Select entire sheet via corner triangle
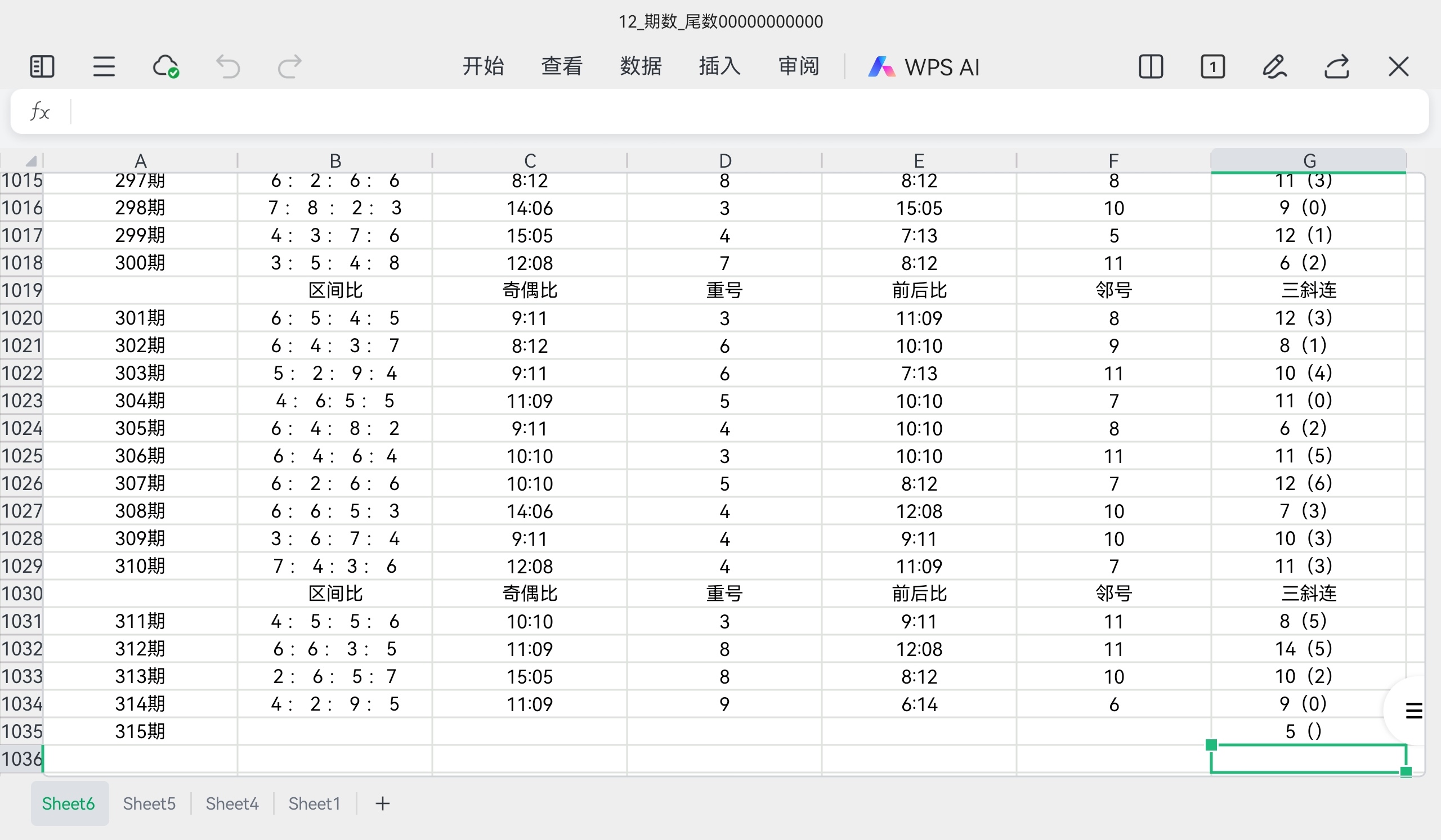 click(x=32, y=160)
